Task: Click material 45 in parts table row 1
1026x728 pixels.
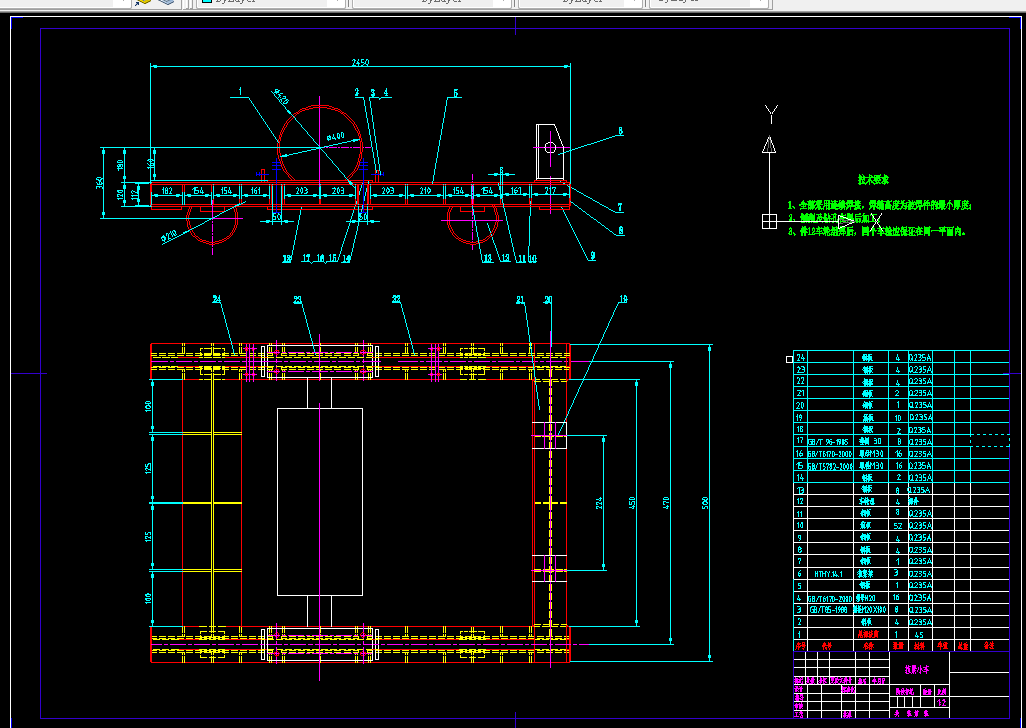Action: point(919,634)
